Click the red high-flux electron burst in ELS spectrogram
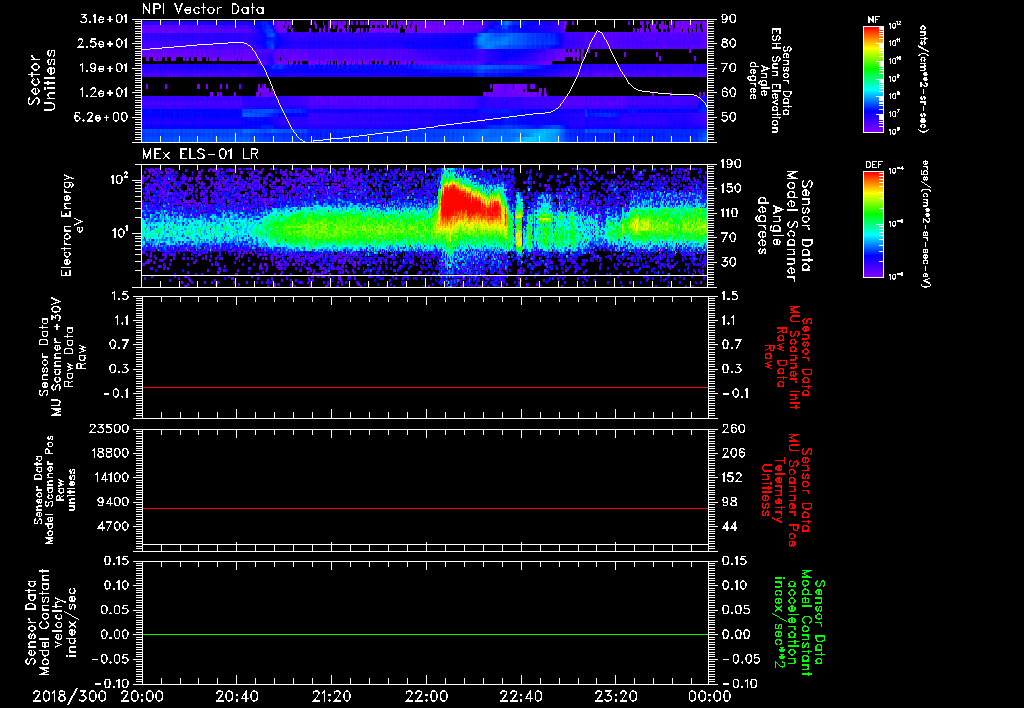 [x=470, y=204]
